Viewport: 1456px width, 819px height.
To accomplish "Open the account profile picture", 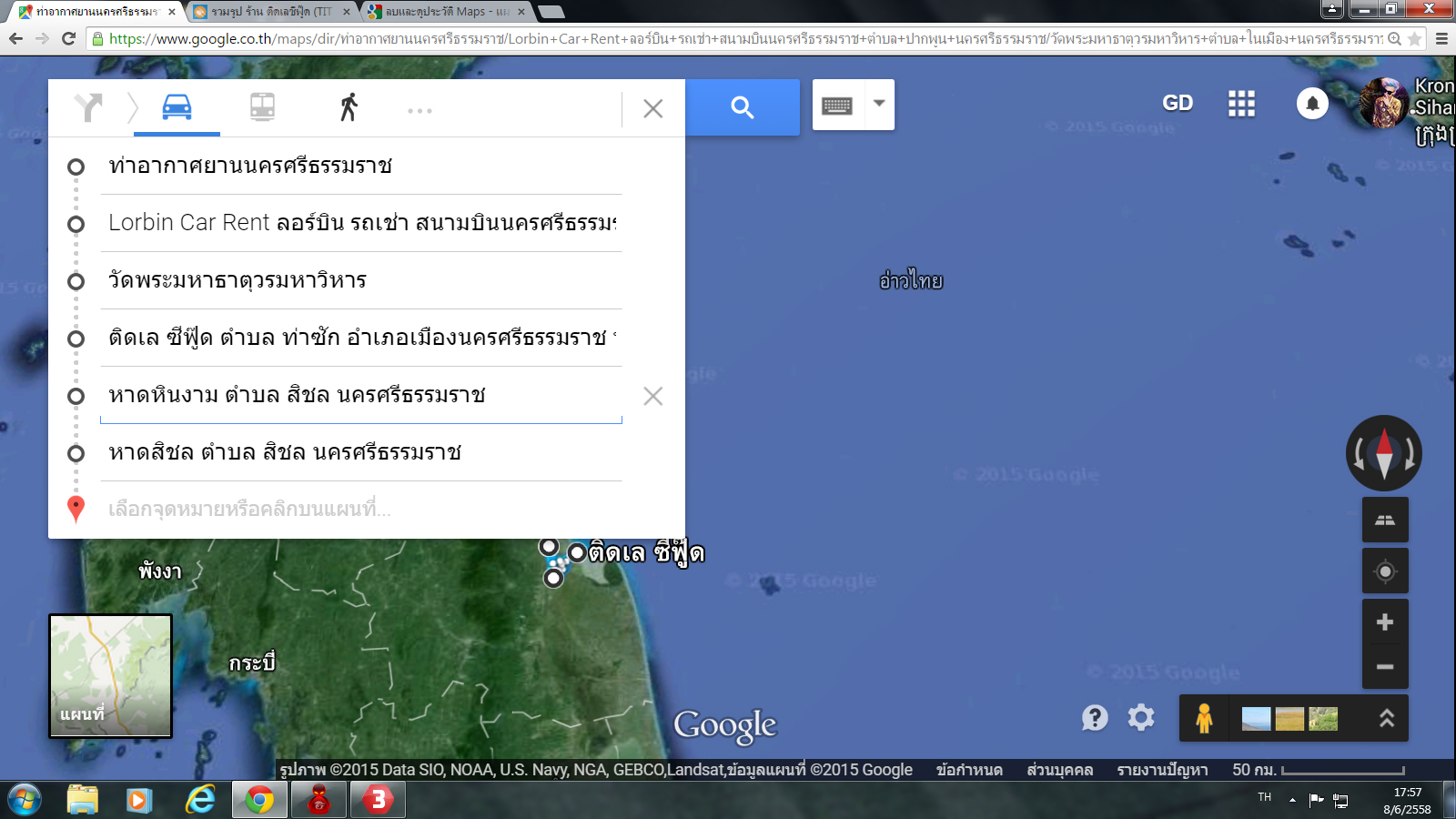I will [1383, 103].
